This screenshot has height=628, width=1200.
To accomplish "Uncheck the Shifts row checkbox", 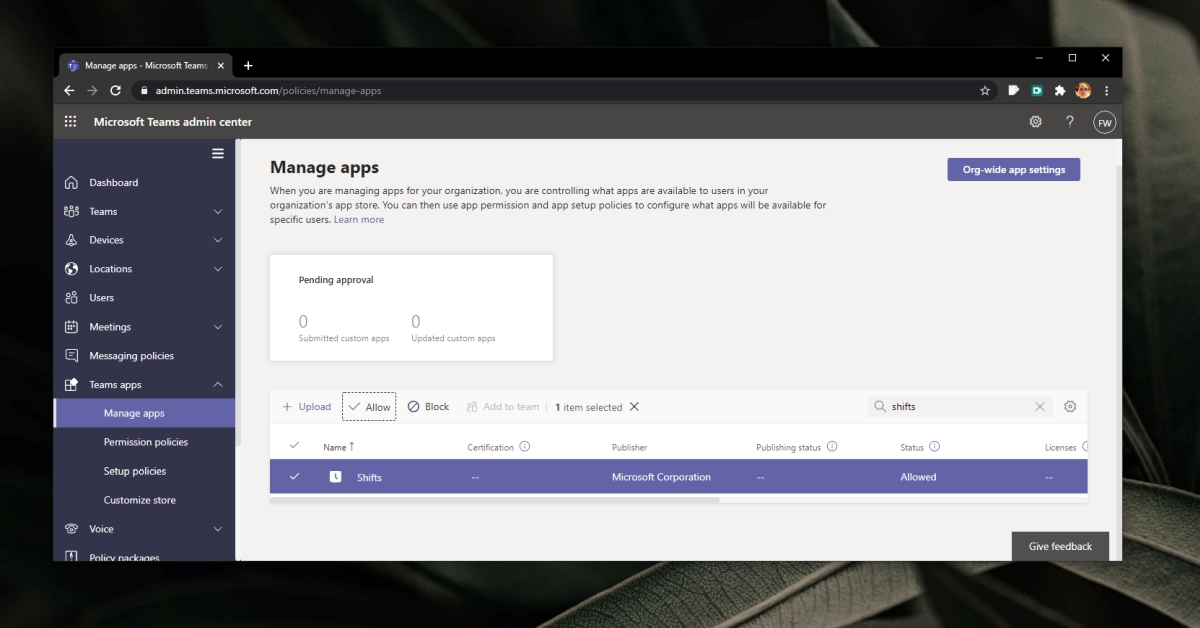I will 294,477.
